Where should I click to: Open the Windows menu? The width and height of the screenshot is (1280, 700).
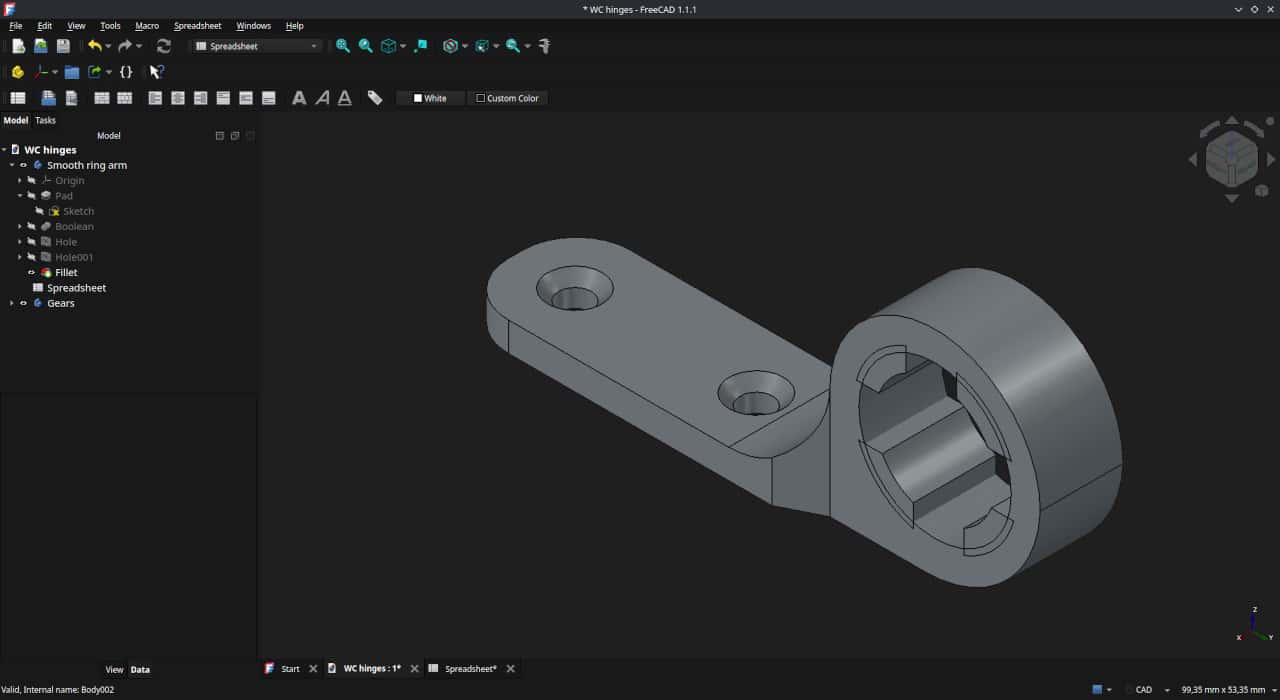(x=254, y=26)
